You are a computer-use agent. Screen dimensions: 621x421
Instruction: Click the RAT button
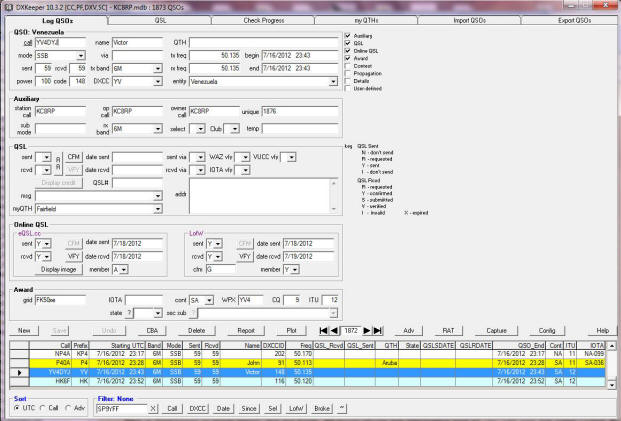(x=448, y=331)
